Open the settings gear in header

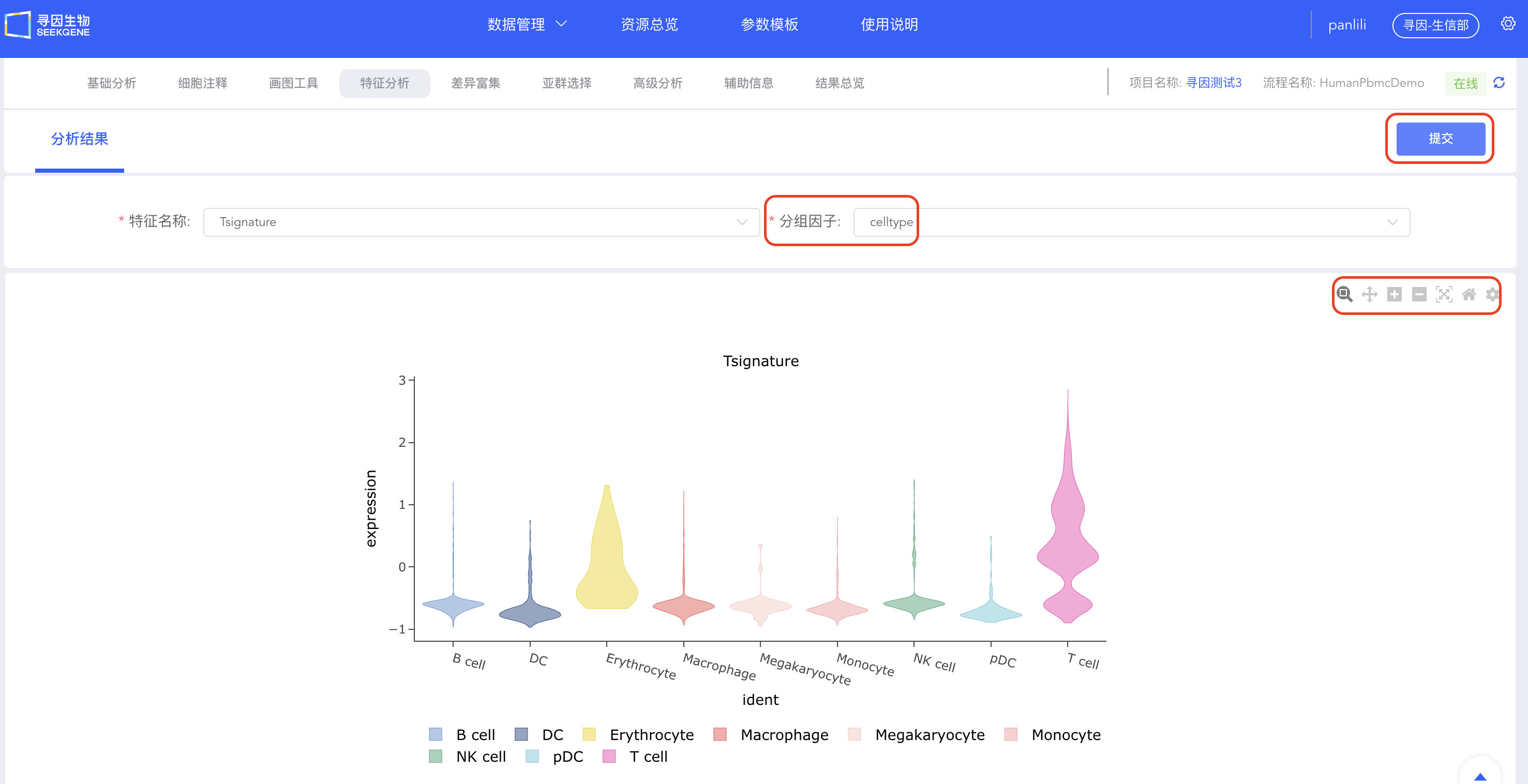pyautogui.click(x=1508, y=24)
